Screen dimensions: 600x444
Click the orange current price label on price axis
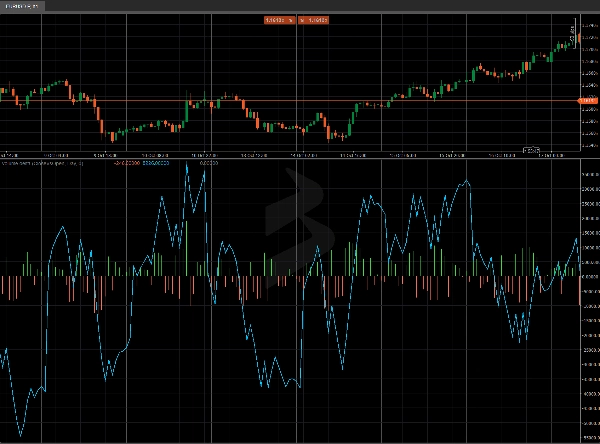click(589, 101)
